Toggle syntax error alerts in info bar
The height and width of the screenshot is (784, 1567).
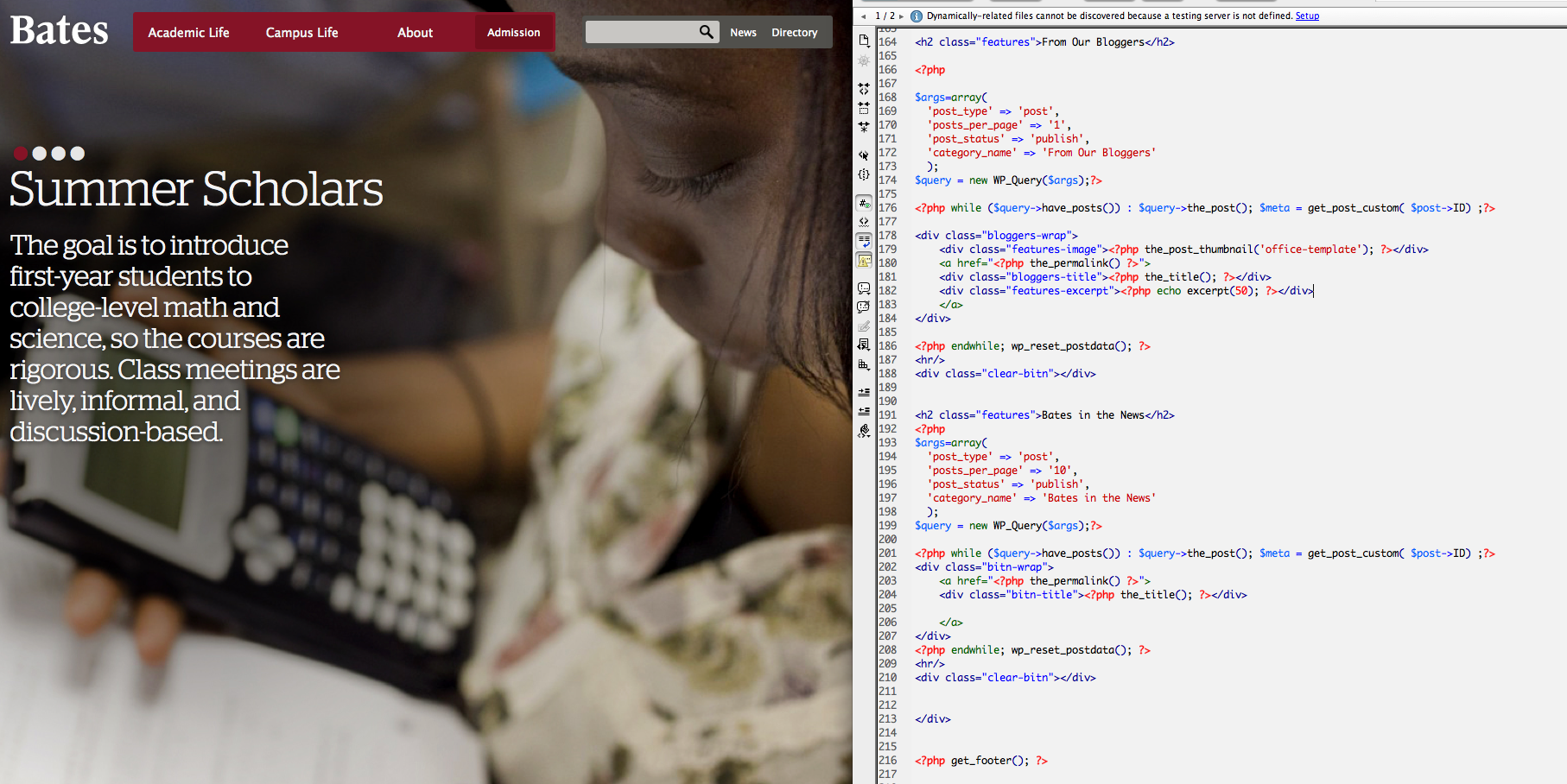click(864, 260)
